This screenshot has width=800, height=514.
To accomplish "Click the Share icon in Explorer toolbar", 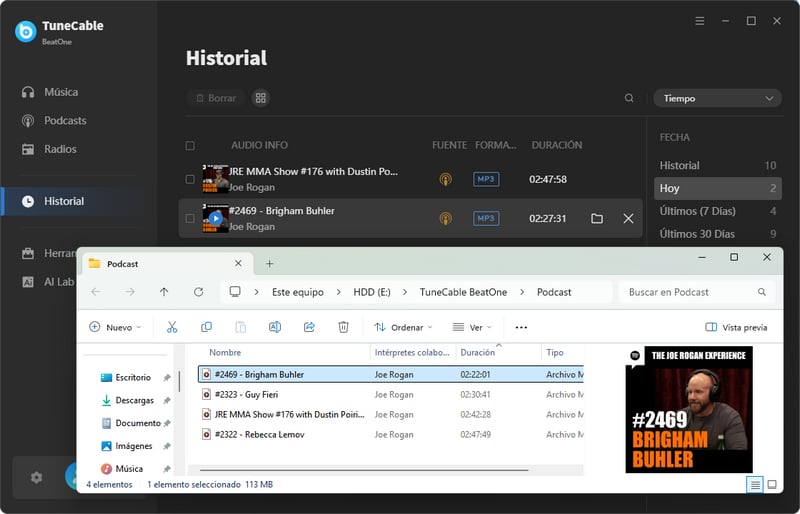I will click(x=309, y=327).
